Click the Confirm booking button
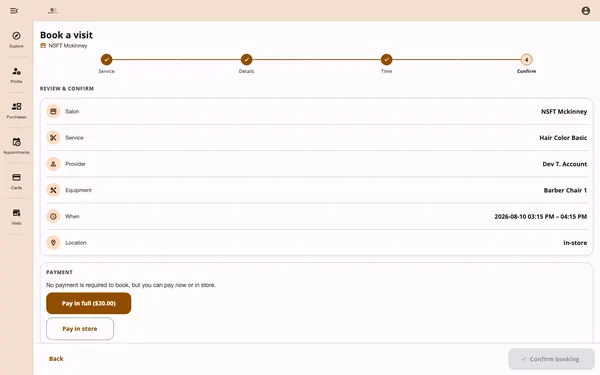The width and height of the screenshot is (600, 375). pyautogui.click(x=551, y=359)
